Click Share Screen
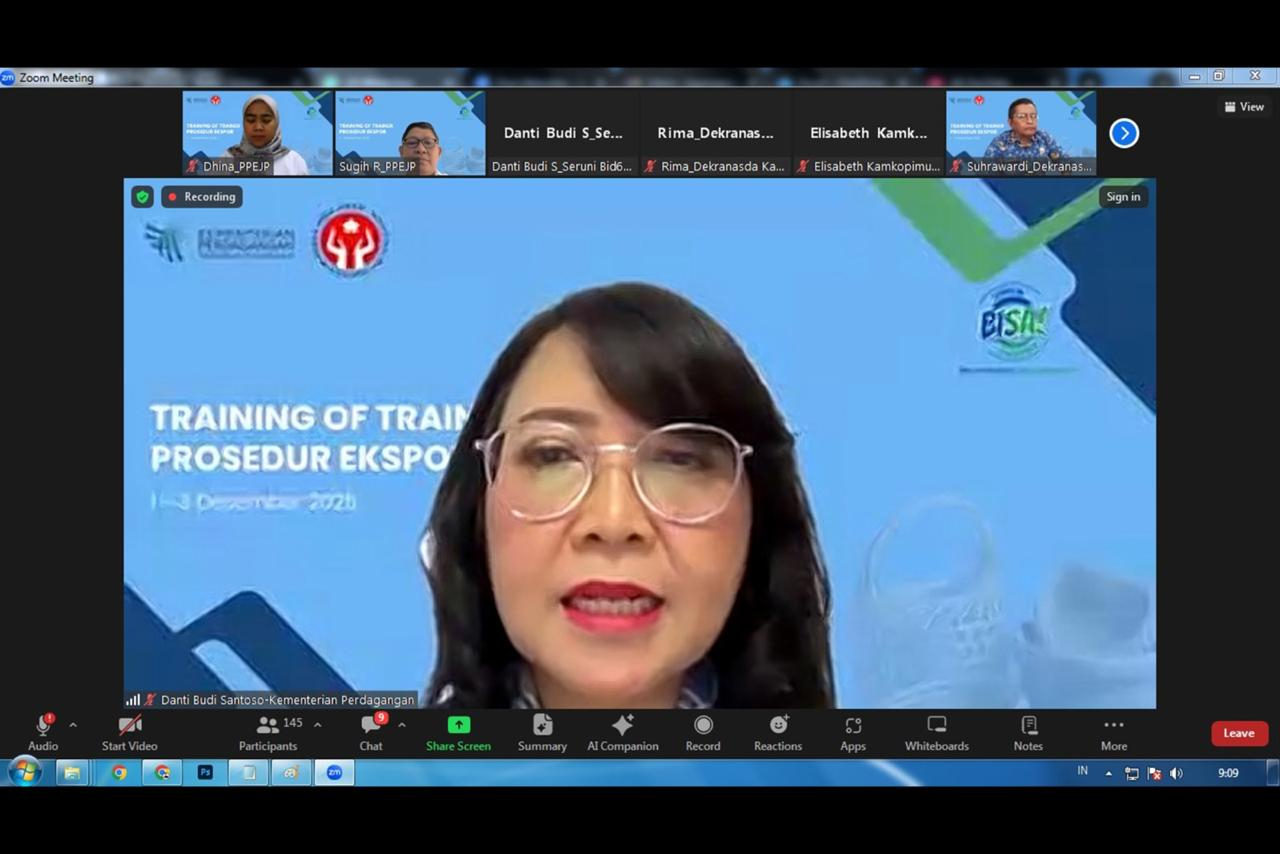 (458, 733)
